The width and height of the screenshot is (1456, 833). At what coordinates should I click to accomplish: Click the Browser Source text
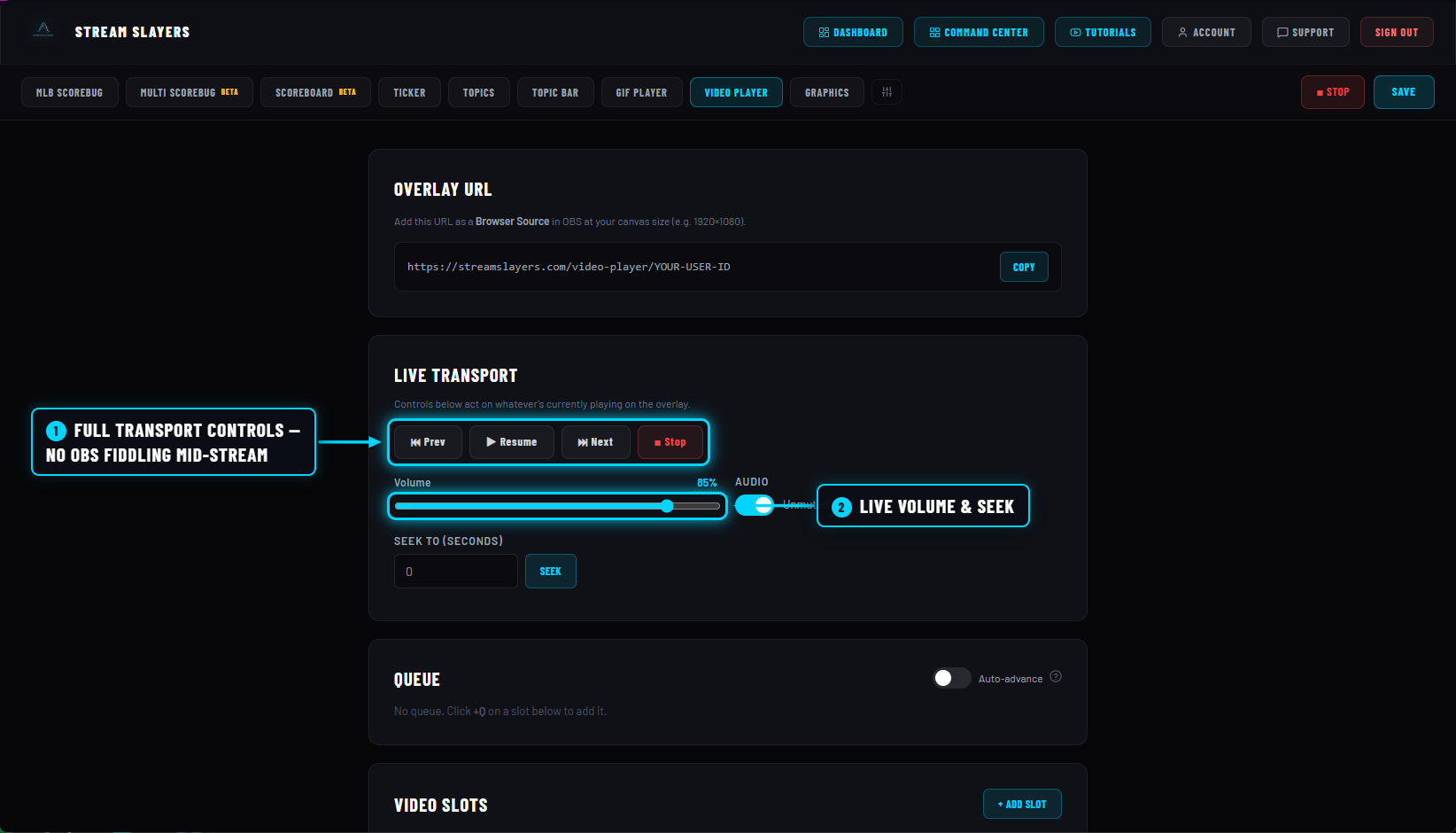(512, 222)
